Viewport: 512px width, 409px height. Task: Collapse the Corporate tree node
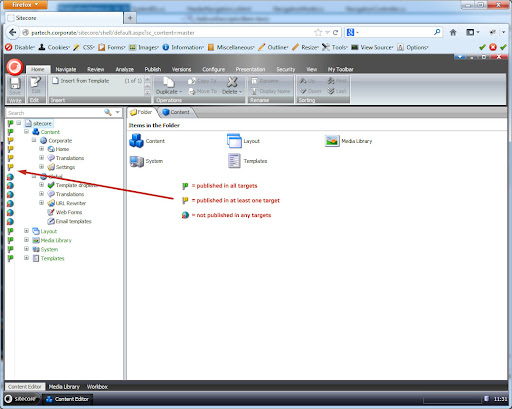click(34, 140)
